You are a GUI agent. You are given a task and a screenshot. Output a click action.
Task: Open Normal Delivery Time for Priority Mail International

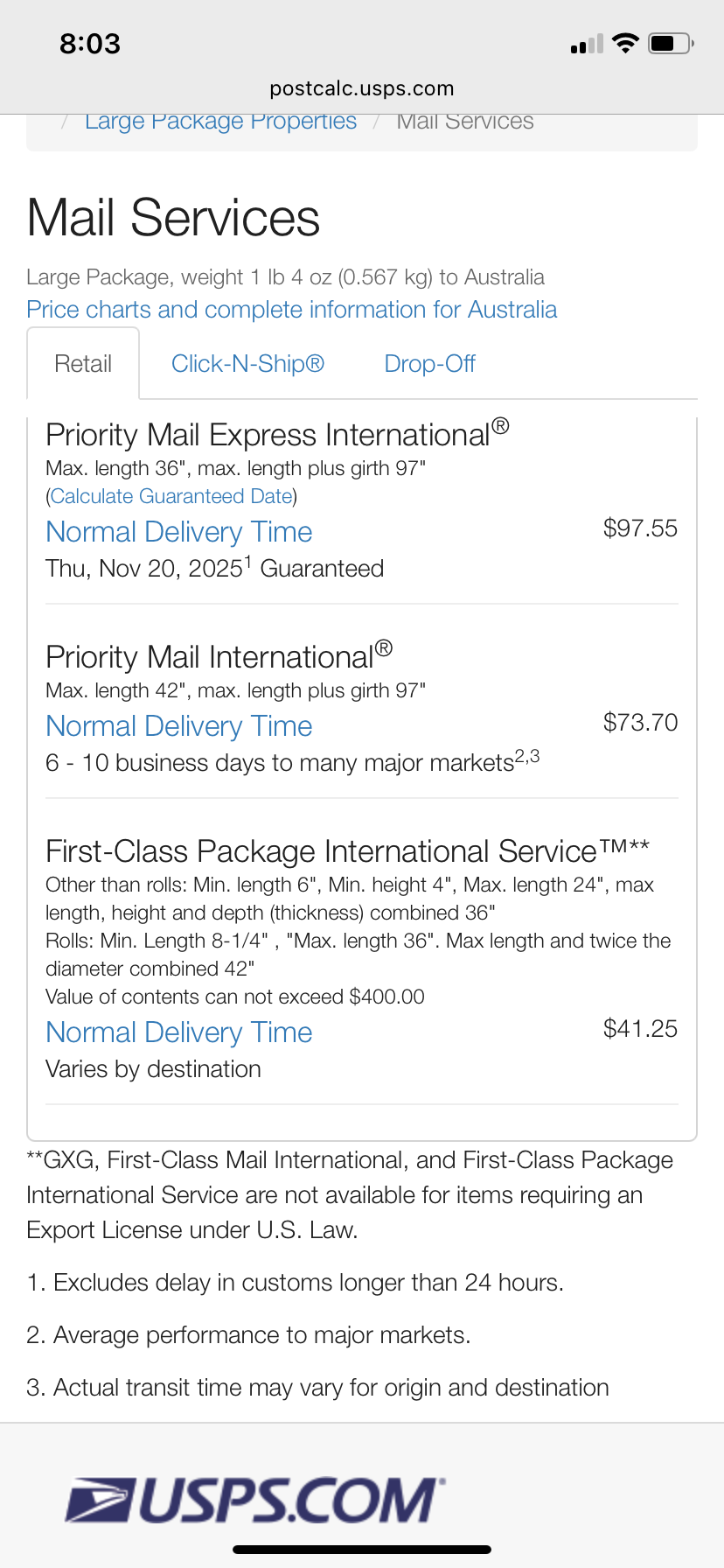pos(178,726)
